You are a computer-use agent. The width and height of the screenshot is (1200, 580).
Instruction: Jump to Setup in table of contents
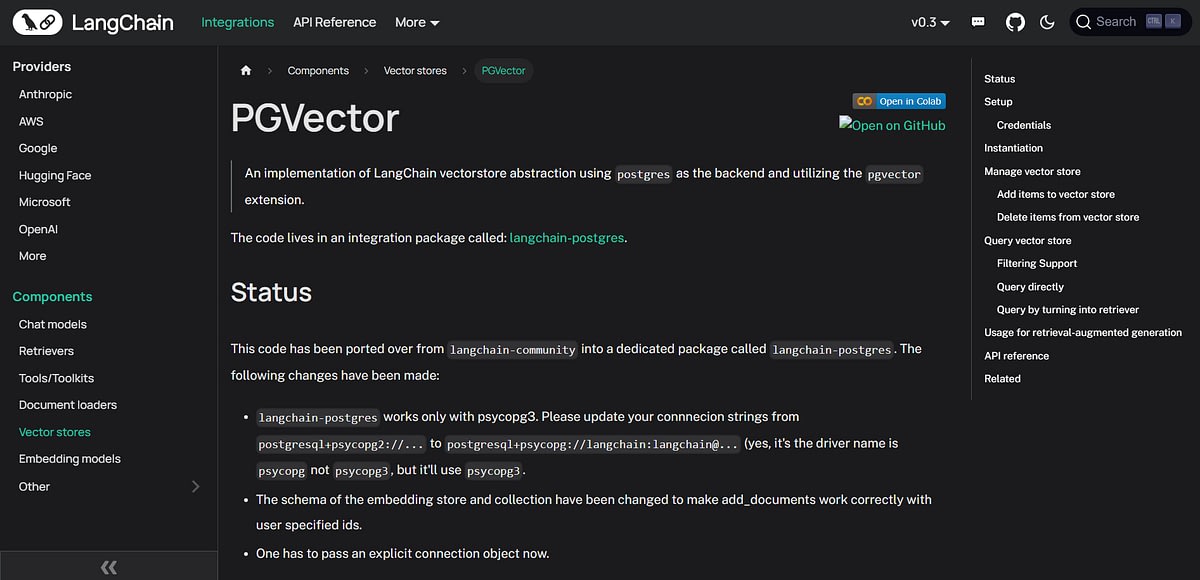coord(998,102)
